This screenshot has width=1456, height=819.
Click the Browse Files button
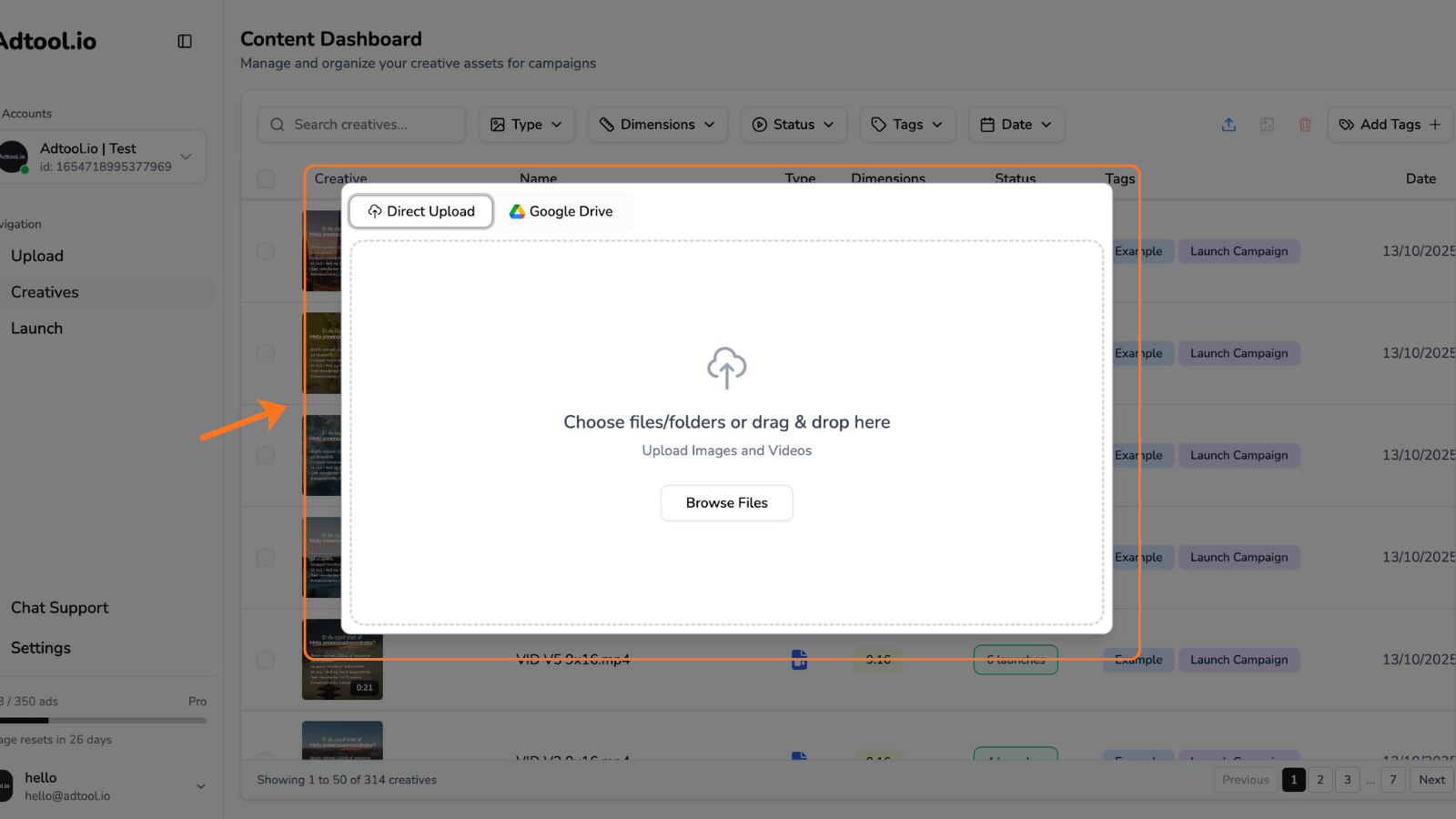click(x=726, y=502)
